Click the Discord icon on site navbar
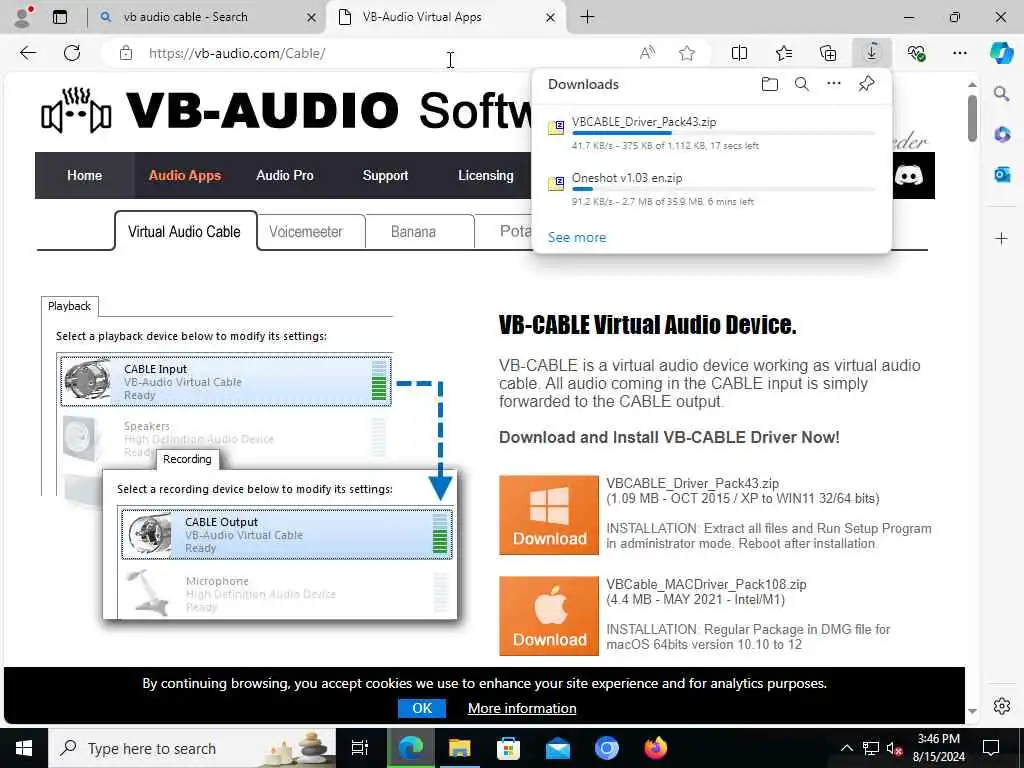Screen dimensions: 1024x768 point(908,175)
